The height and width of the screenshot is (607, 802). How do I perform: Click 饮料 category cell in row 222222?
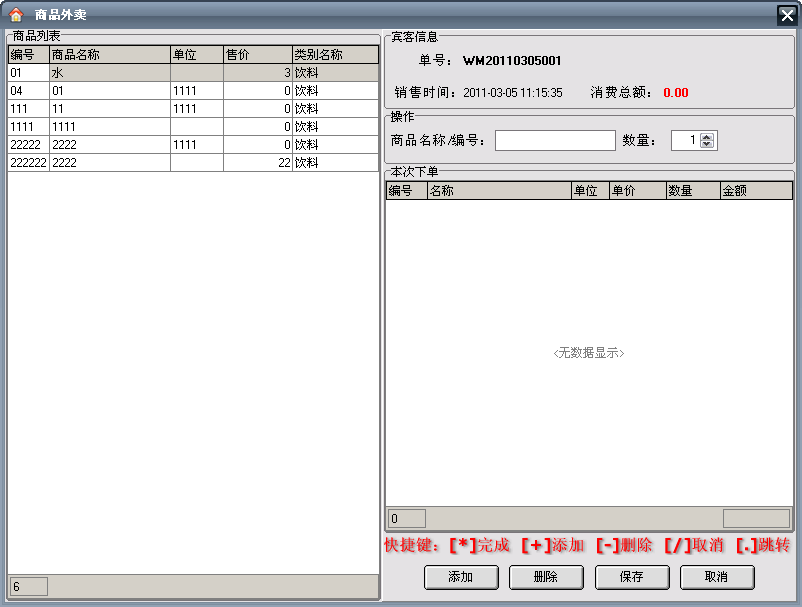(336, 163)
